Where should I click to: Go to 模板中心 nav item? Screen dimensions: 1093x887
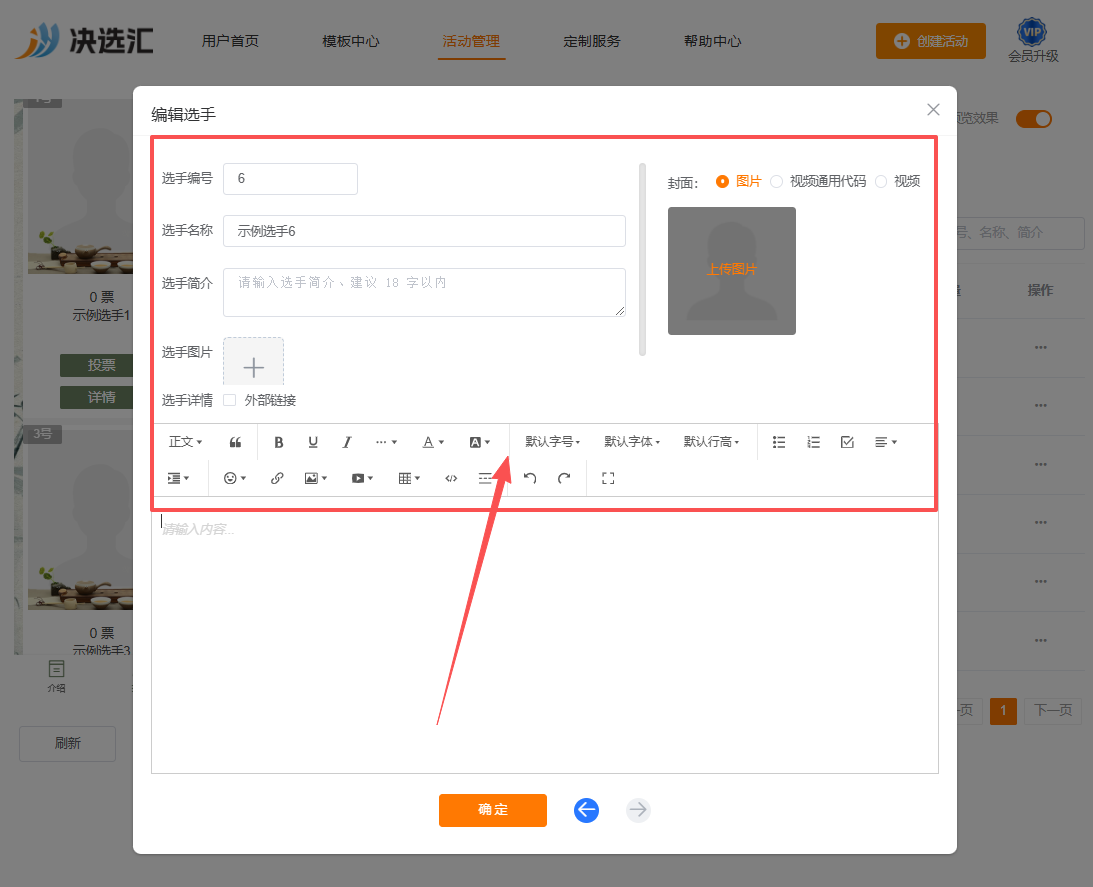tap(351, 41)
